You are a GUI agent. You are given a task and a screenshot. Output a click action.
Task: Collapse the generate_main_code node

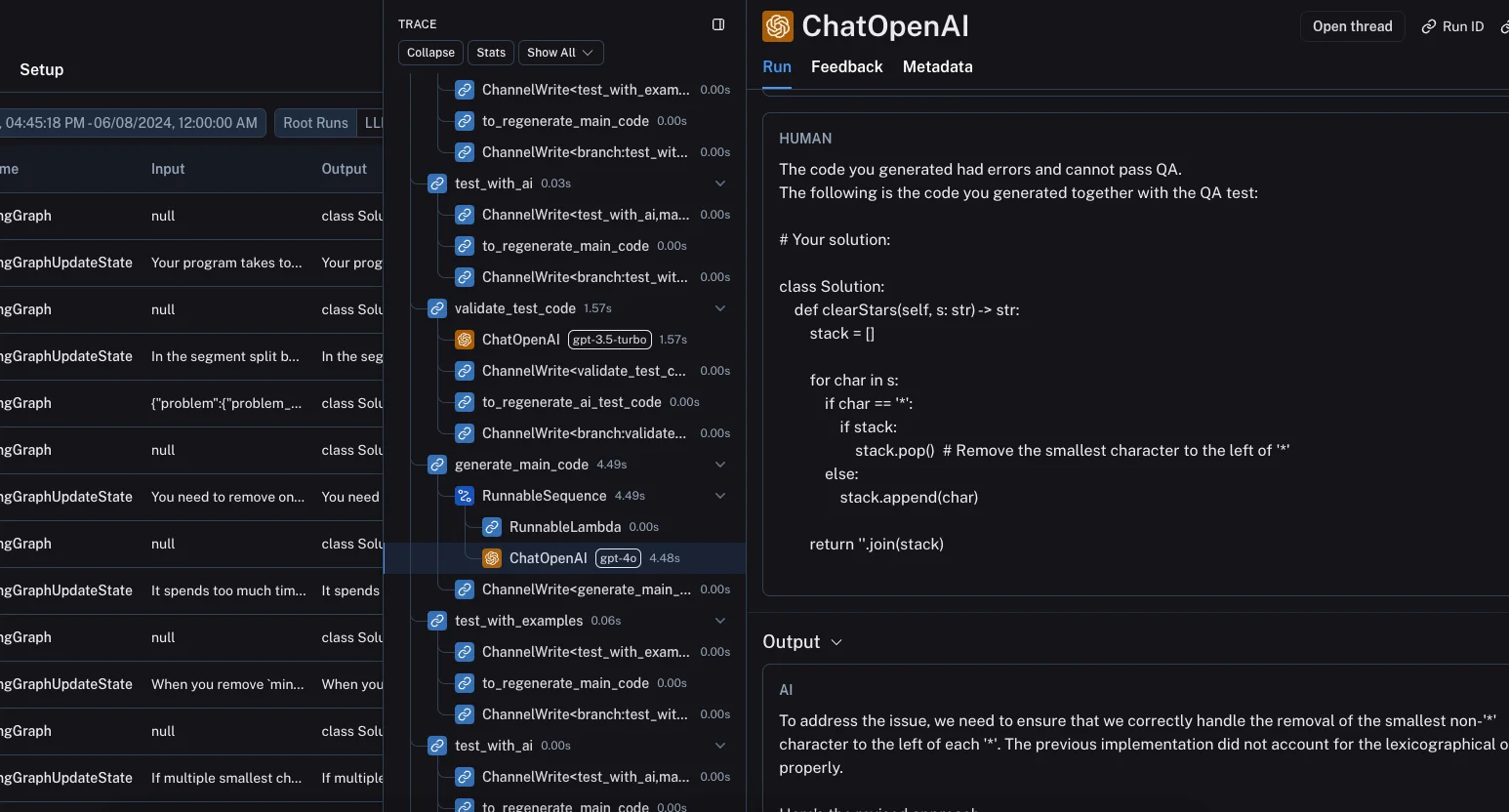tap(720, 465)
